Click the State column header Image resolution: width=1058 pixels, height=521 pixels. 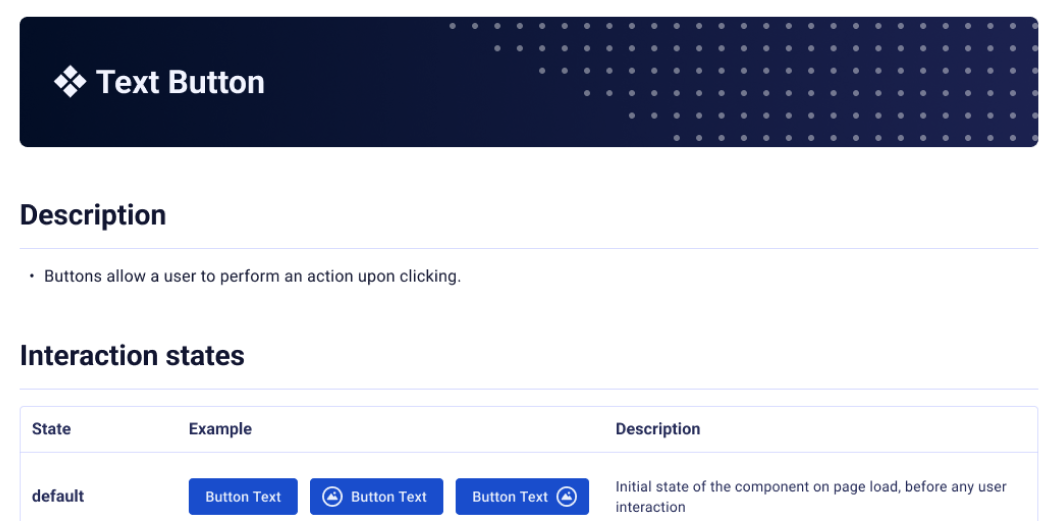point(51,429)
